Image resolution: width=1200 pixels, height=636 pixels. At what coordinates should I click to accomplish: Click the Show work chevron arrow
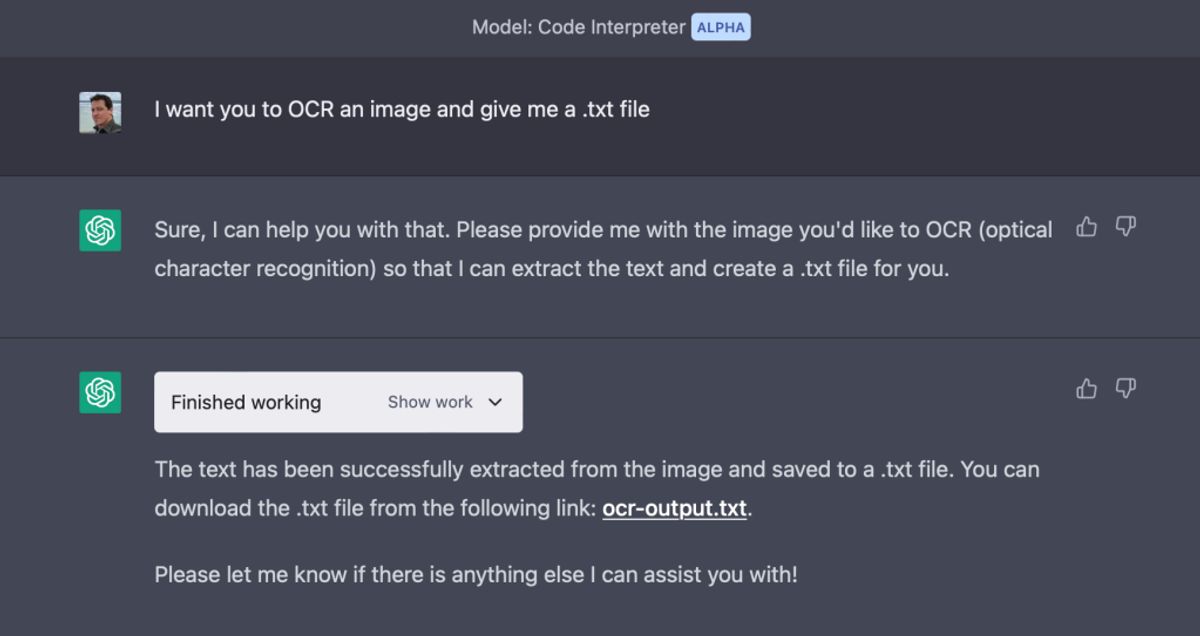tap(494, 402)
